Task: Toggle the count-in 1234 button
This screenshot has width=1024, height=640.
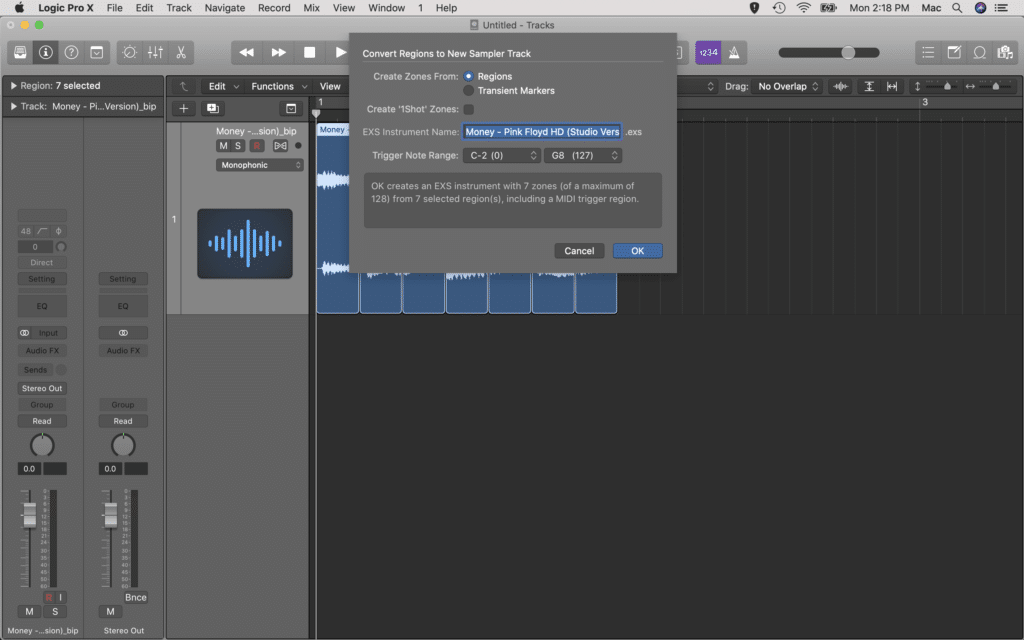Action: [x=708, y=52]
